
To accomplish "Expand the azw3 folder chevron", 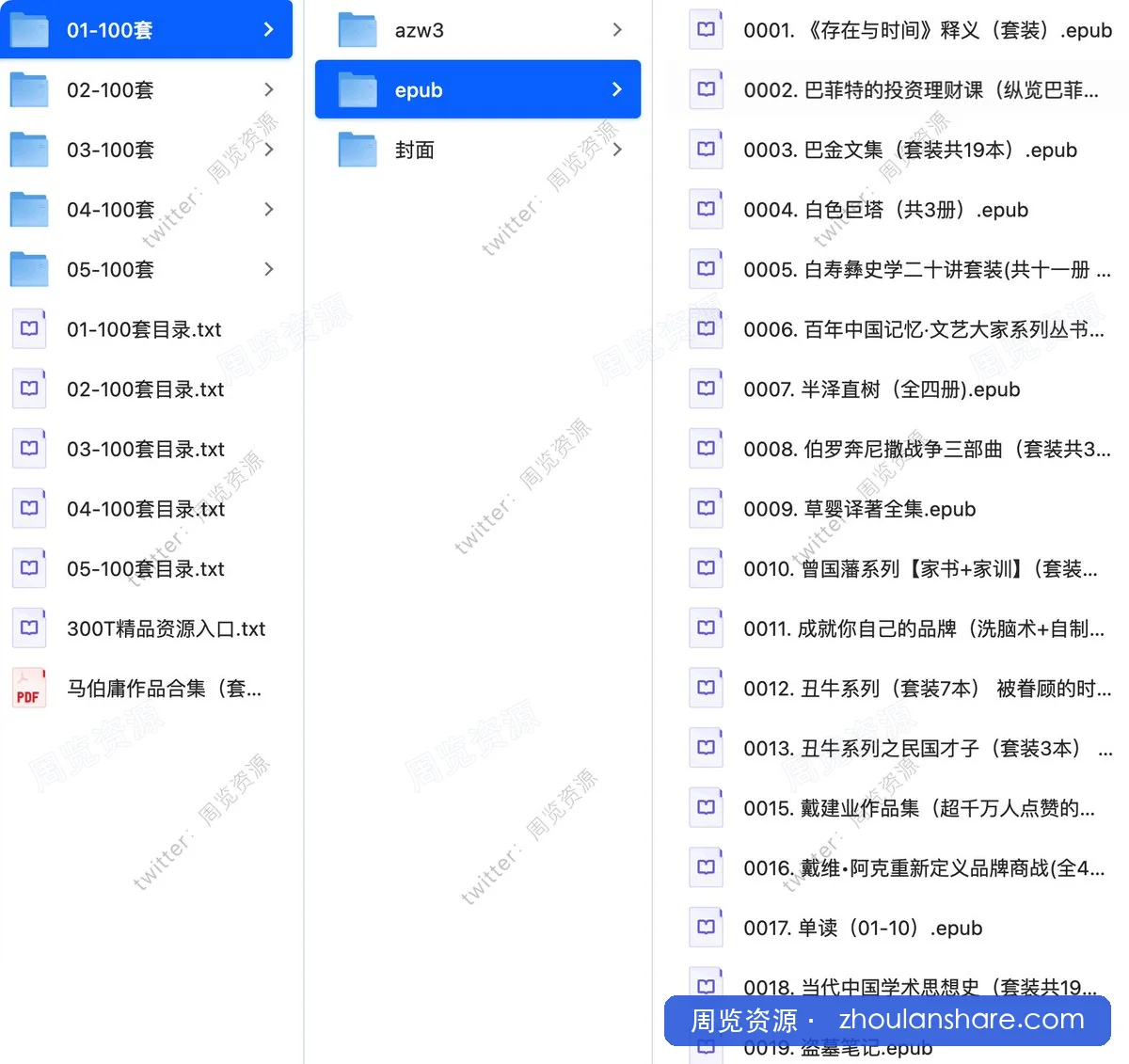I will click(x=616, y=30).
